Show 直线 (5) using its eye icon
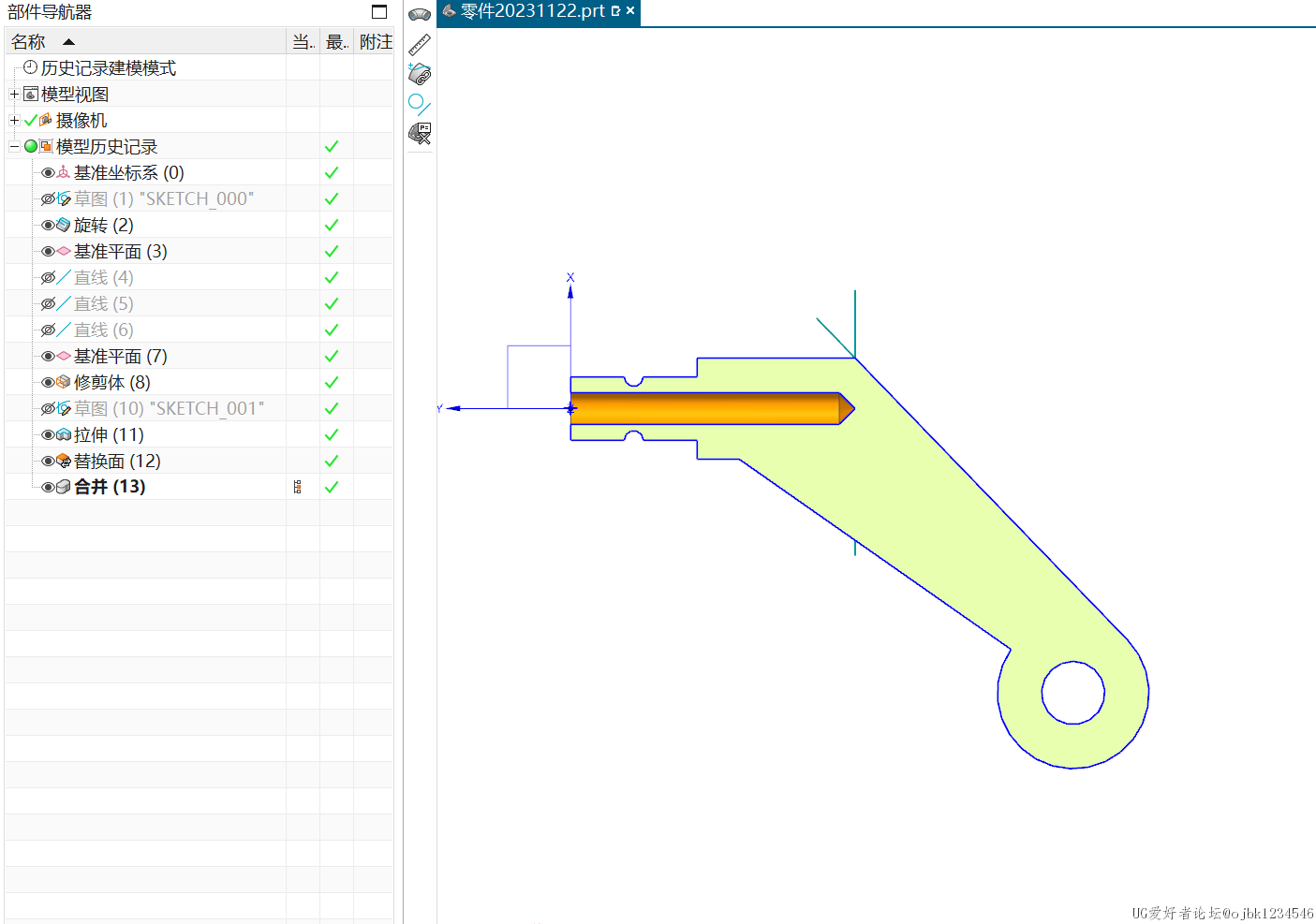Screen dimensions: 1316x924 point(48,304)
